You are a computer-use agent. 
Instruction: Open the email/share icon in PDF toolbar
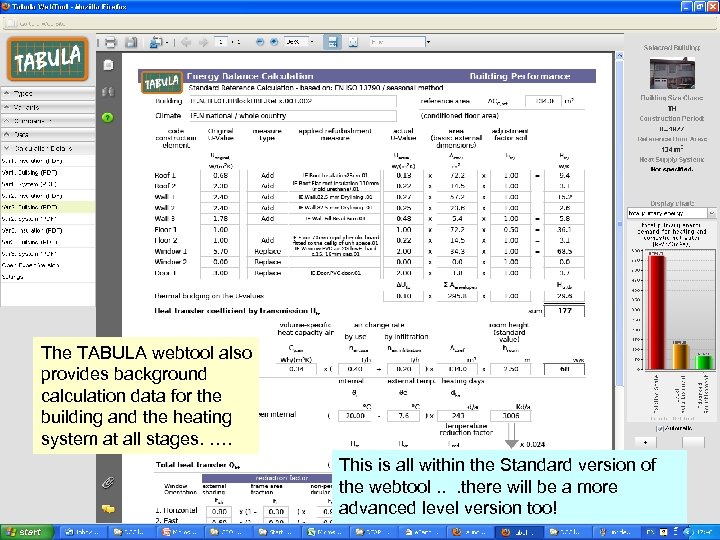tap(156, 42)
